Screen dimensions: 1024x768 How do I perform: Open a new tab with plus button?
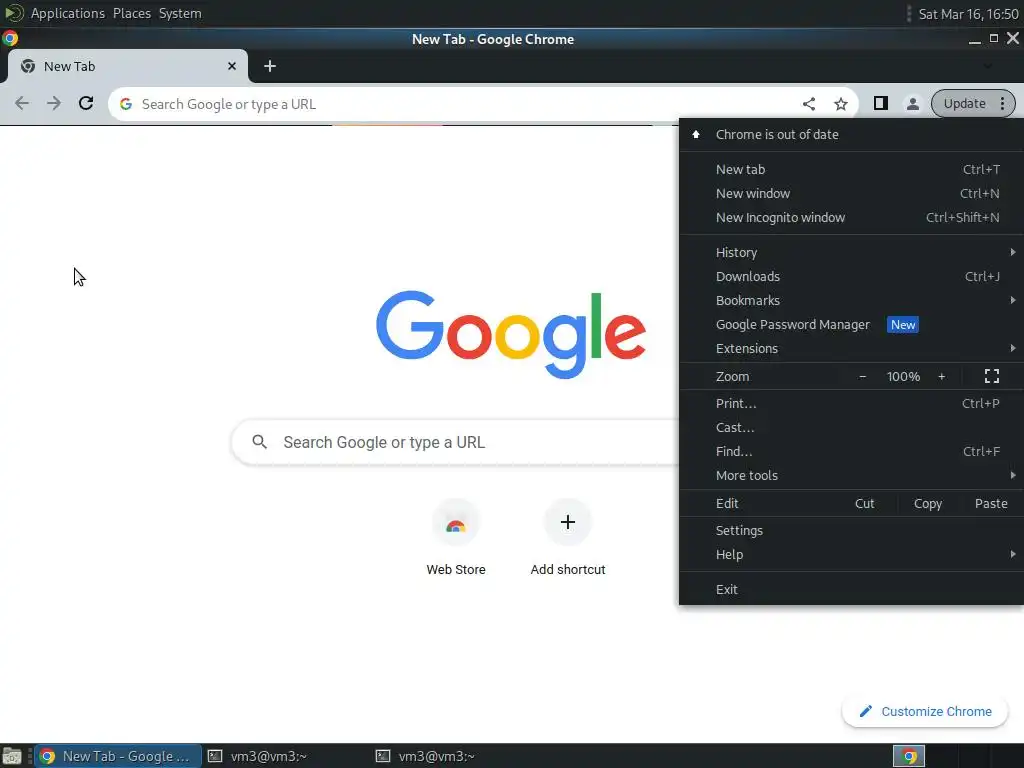coord(270,66)
